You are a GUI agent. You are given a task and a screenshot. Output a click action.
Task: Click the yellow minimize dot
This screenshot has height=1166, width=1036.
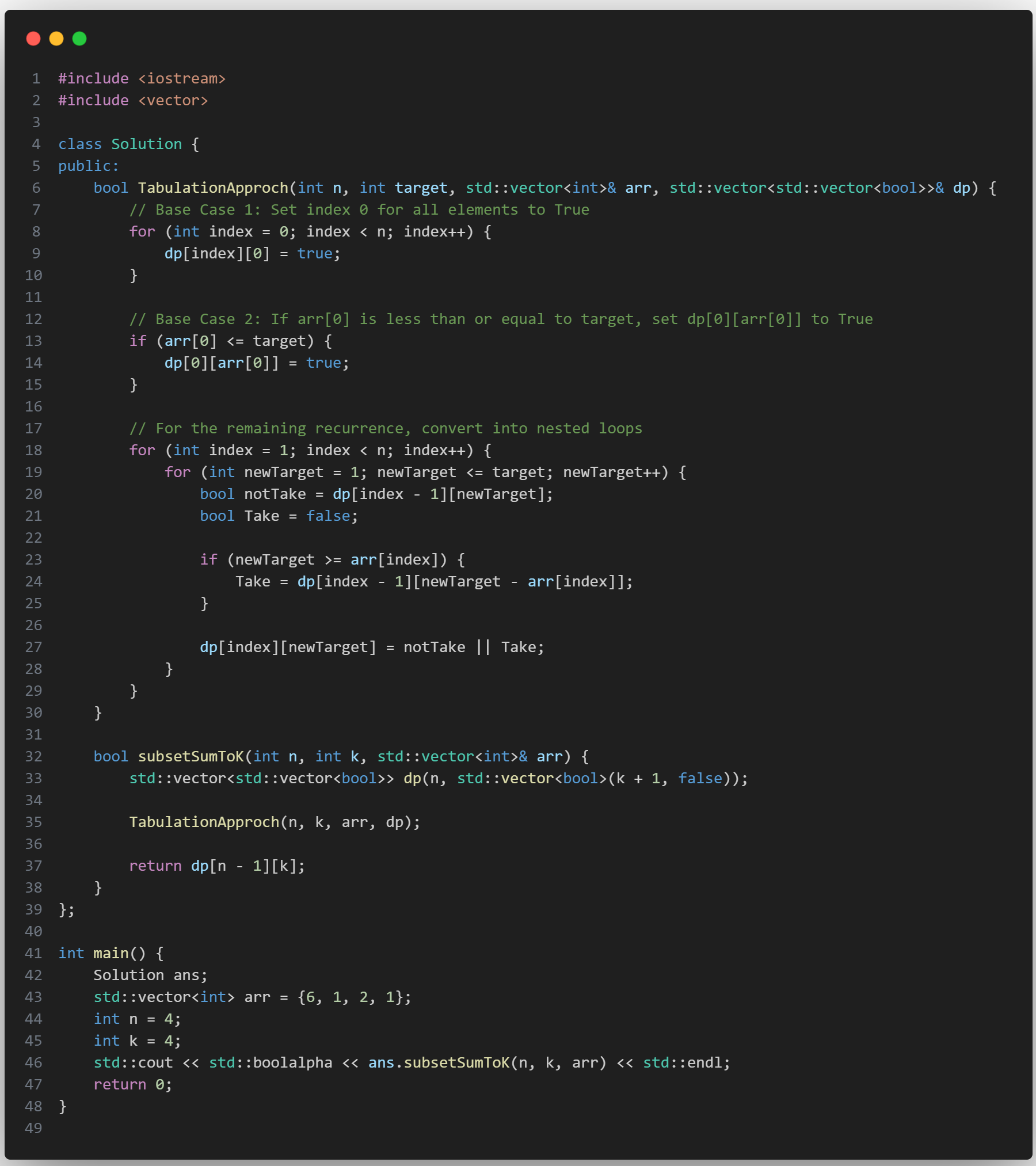point(56,39)
